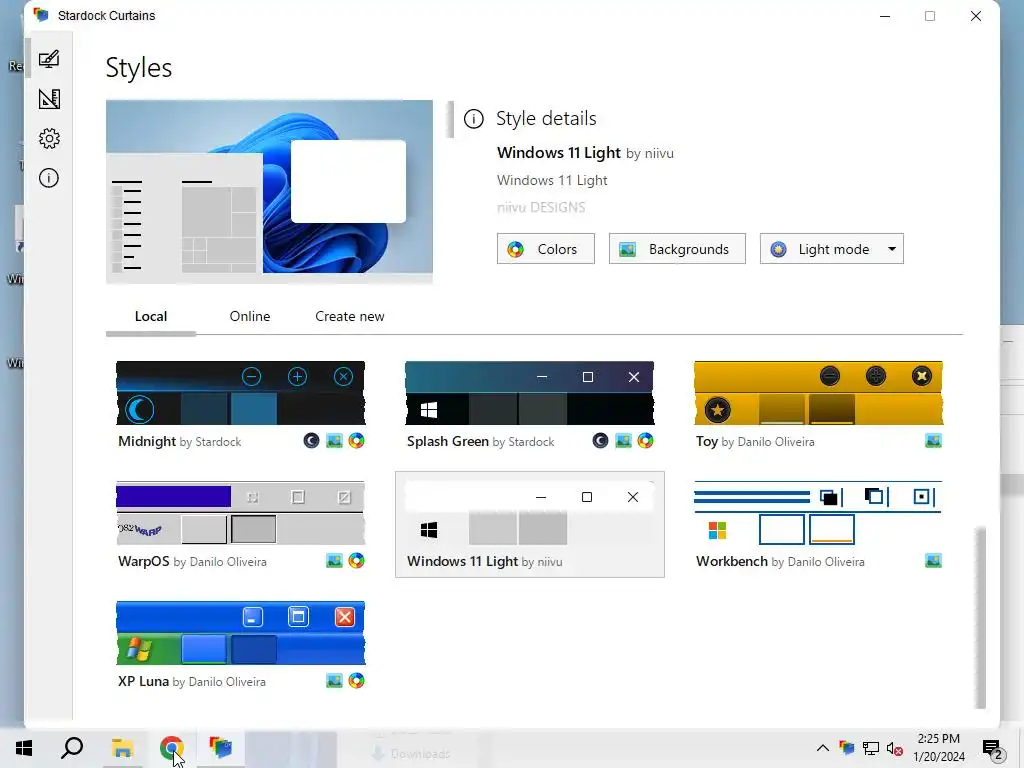Click WarpOS's color wheel icon

[x=356, y=560]
